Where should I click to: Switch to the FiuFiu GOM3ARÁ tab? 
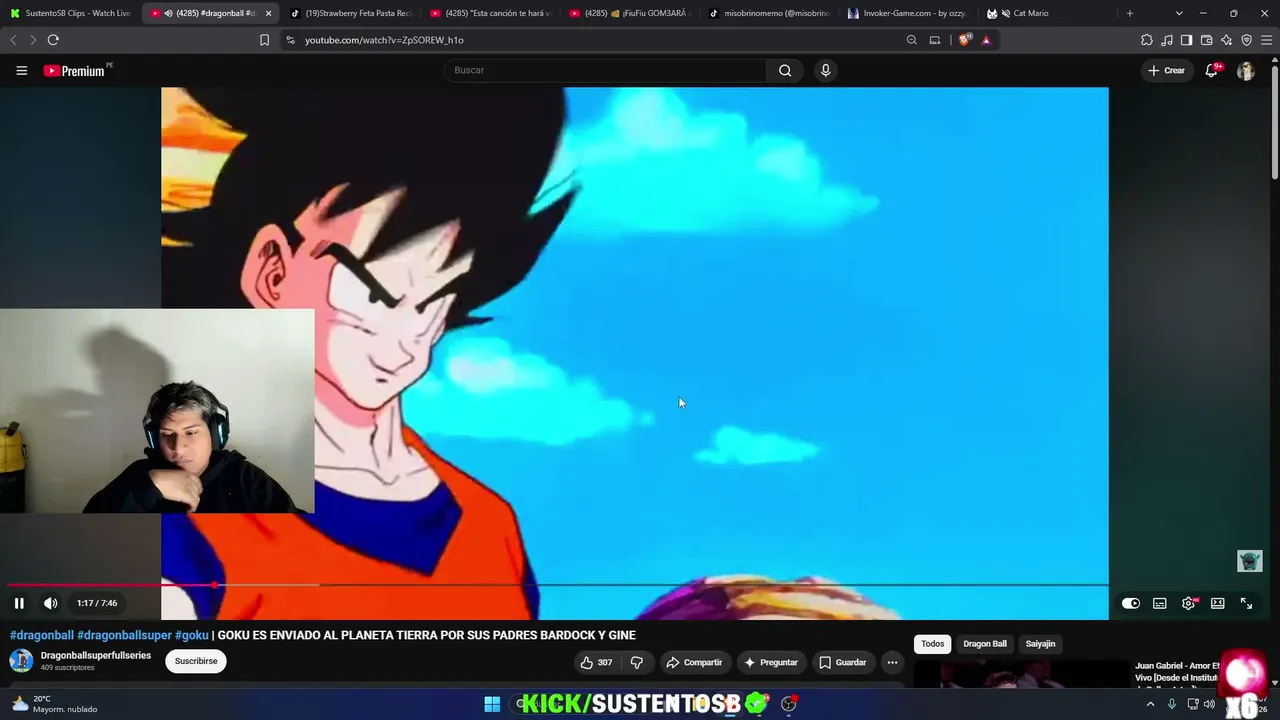[x=630, y=13]
